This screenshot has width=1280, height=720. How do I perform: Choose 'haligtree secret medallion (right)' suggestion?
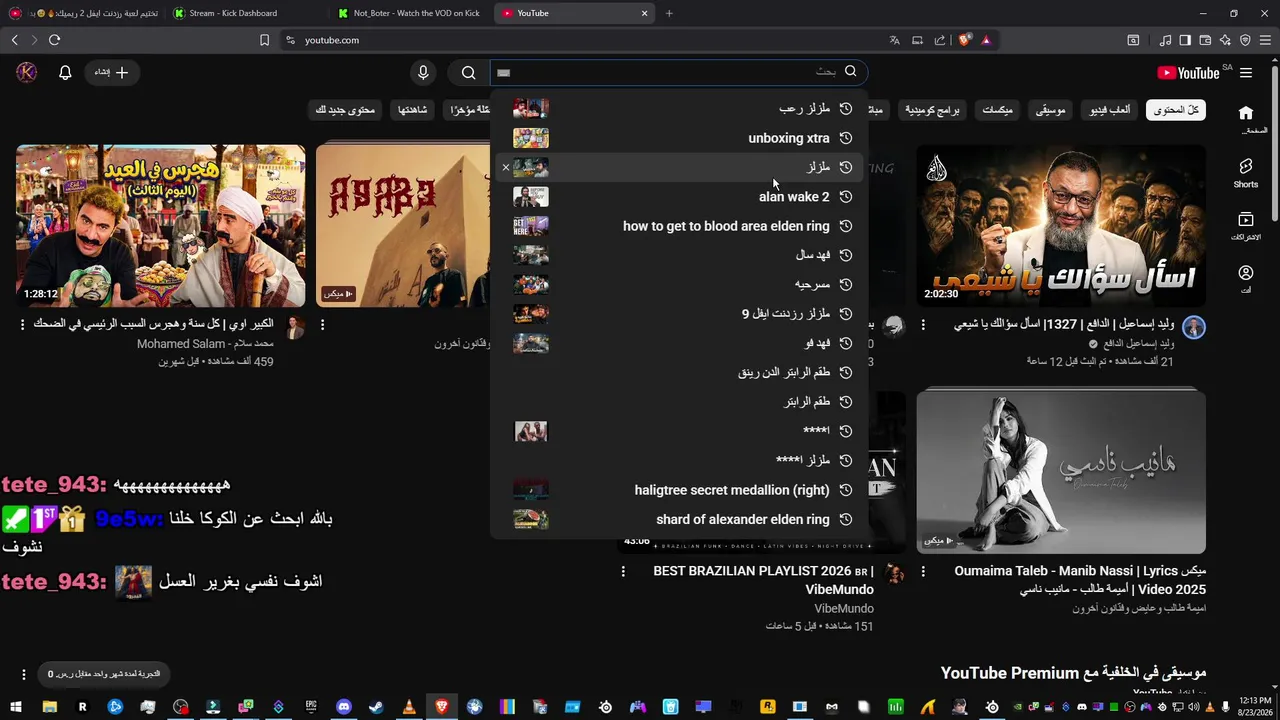681,490
